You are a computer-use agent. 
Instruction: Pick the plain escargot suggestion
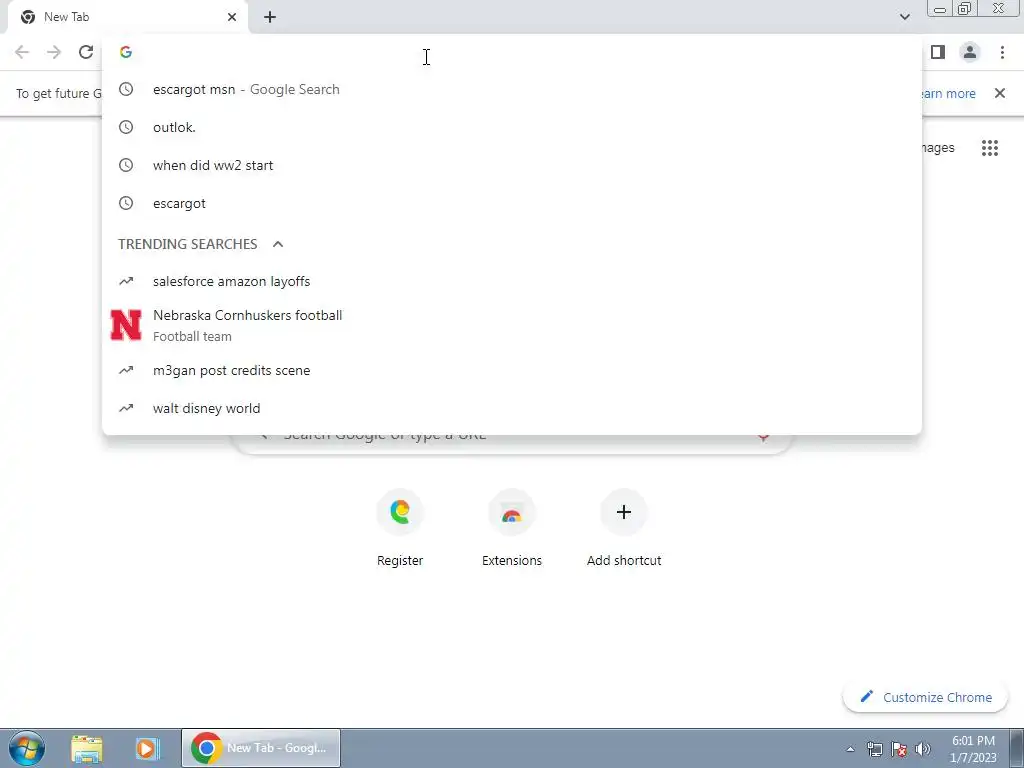click(x=512, y=203)
